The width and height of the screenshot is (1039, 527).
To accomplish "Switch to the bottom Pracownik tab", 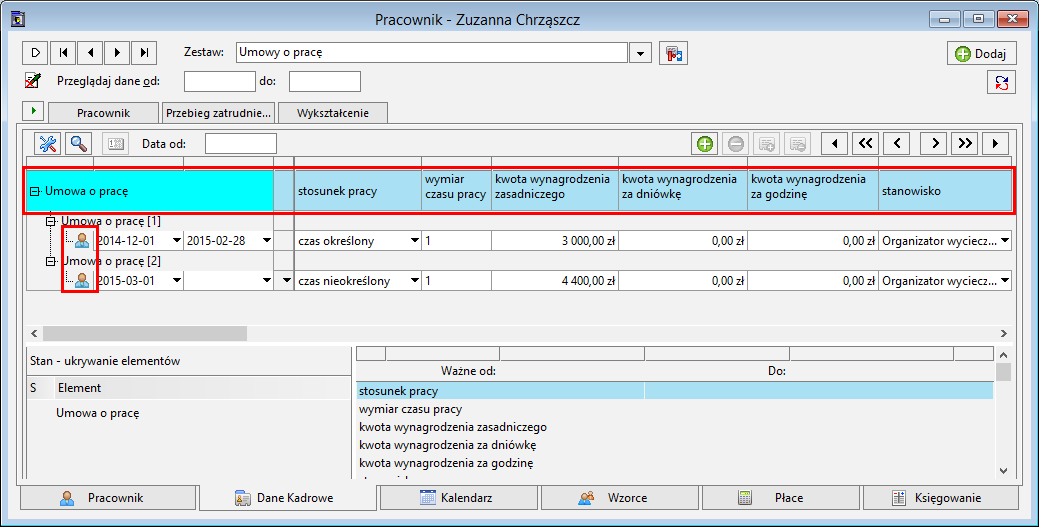I will 109,498.
